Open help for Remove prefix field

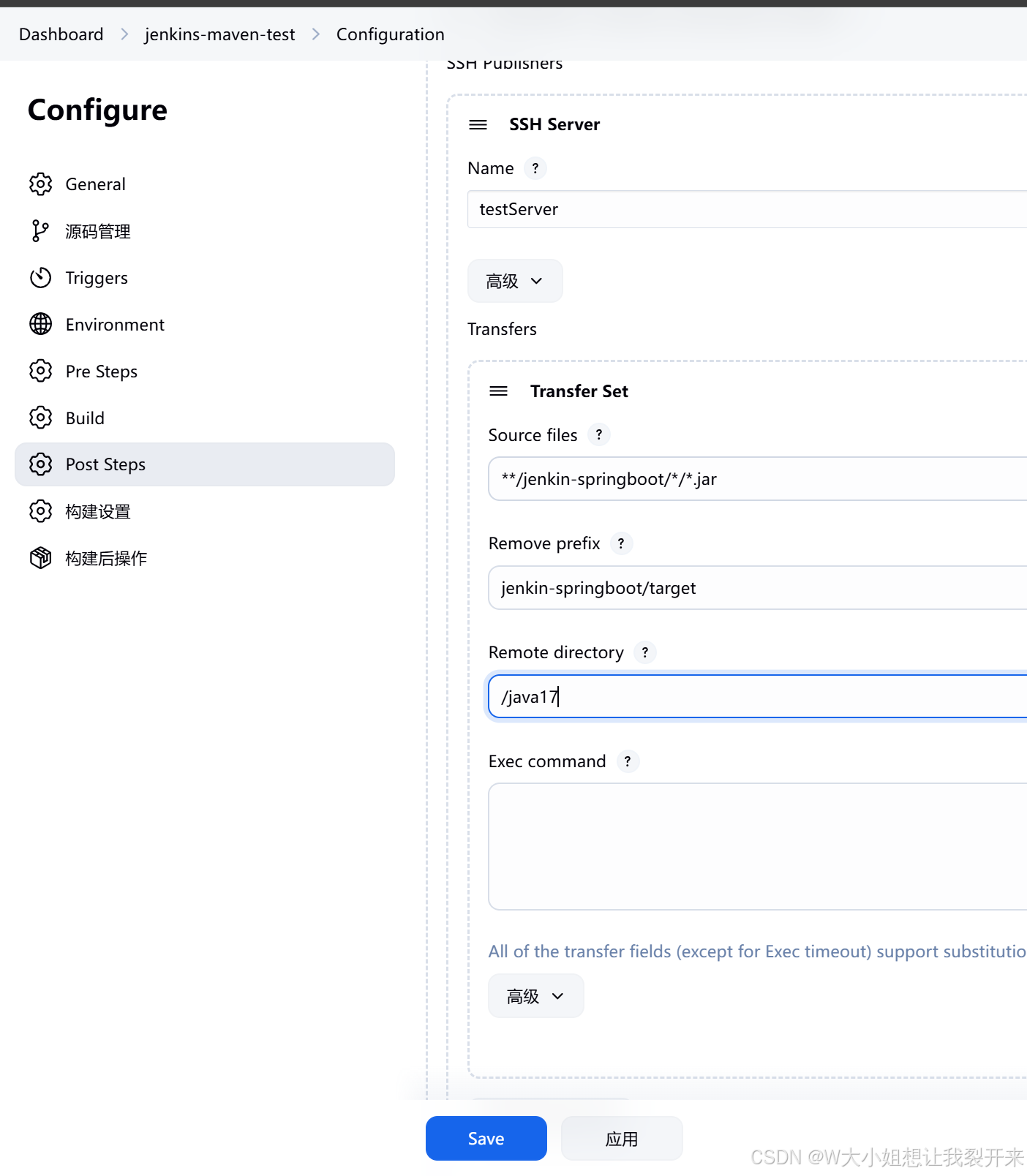[x=621, y=543]
